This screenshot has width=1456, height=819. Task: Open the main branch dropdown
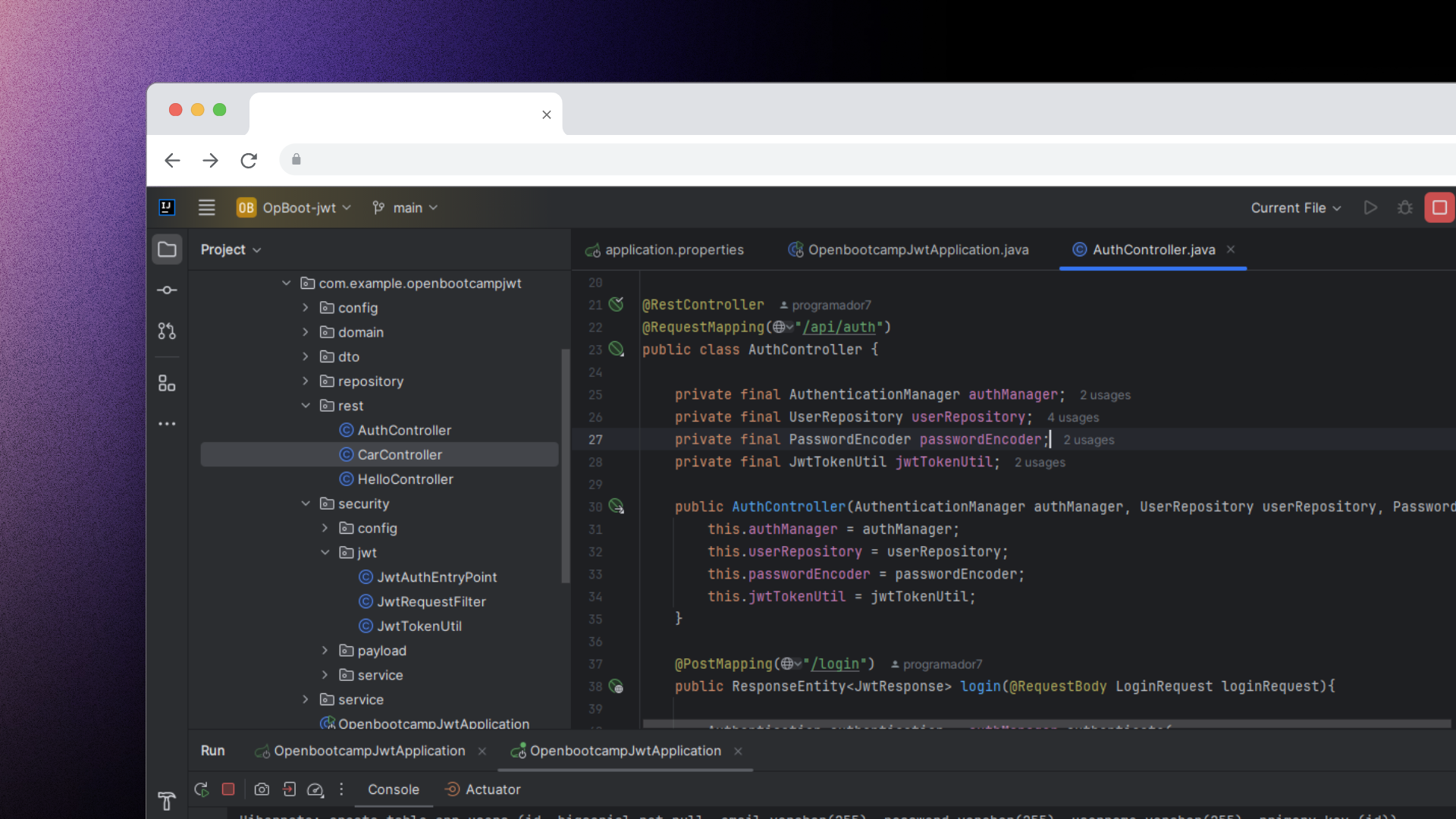[x=406, y=208]
